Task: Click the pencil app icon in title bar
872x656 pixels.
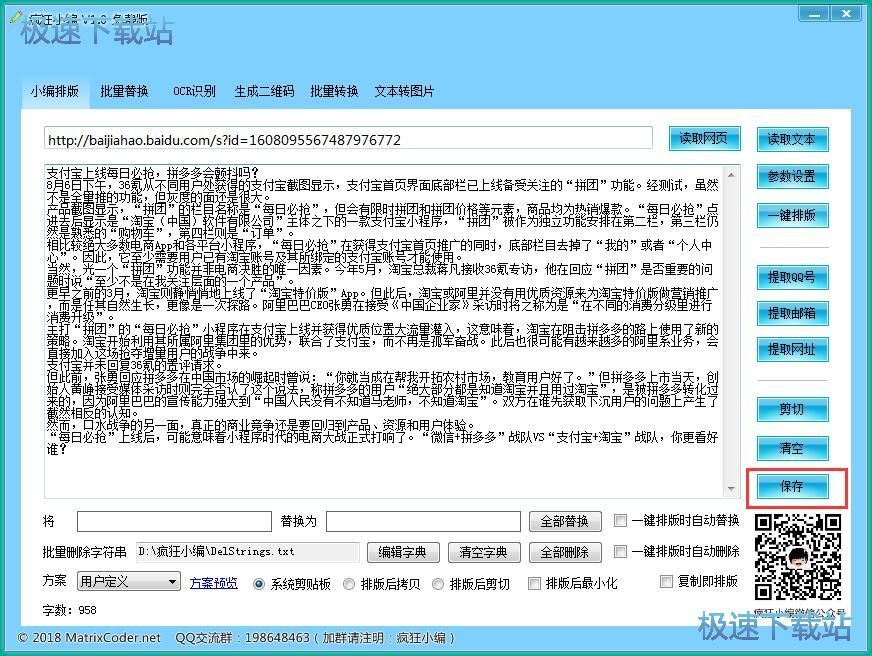Action: [x=16, y=18]
